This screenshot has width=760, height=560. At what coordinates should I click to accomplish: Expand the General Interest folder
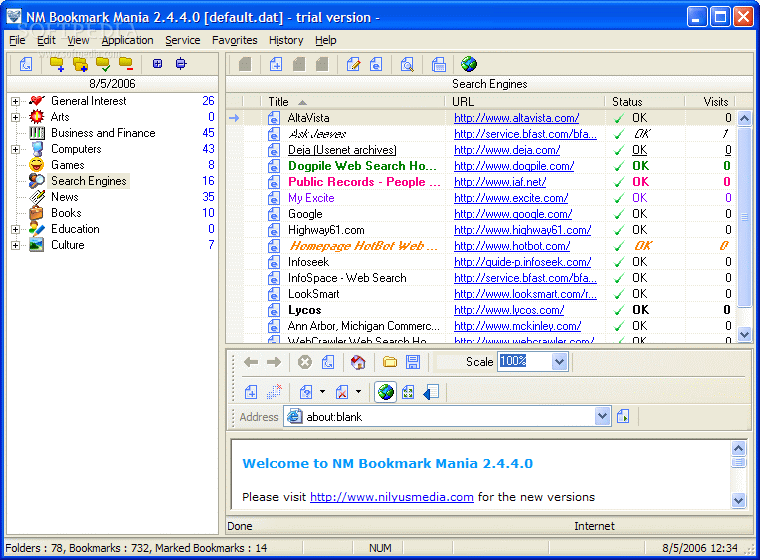coord(16,101)
